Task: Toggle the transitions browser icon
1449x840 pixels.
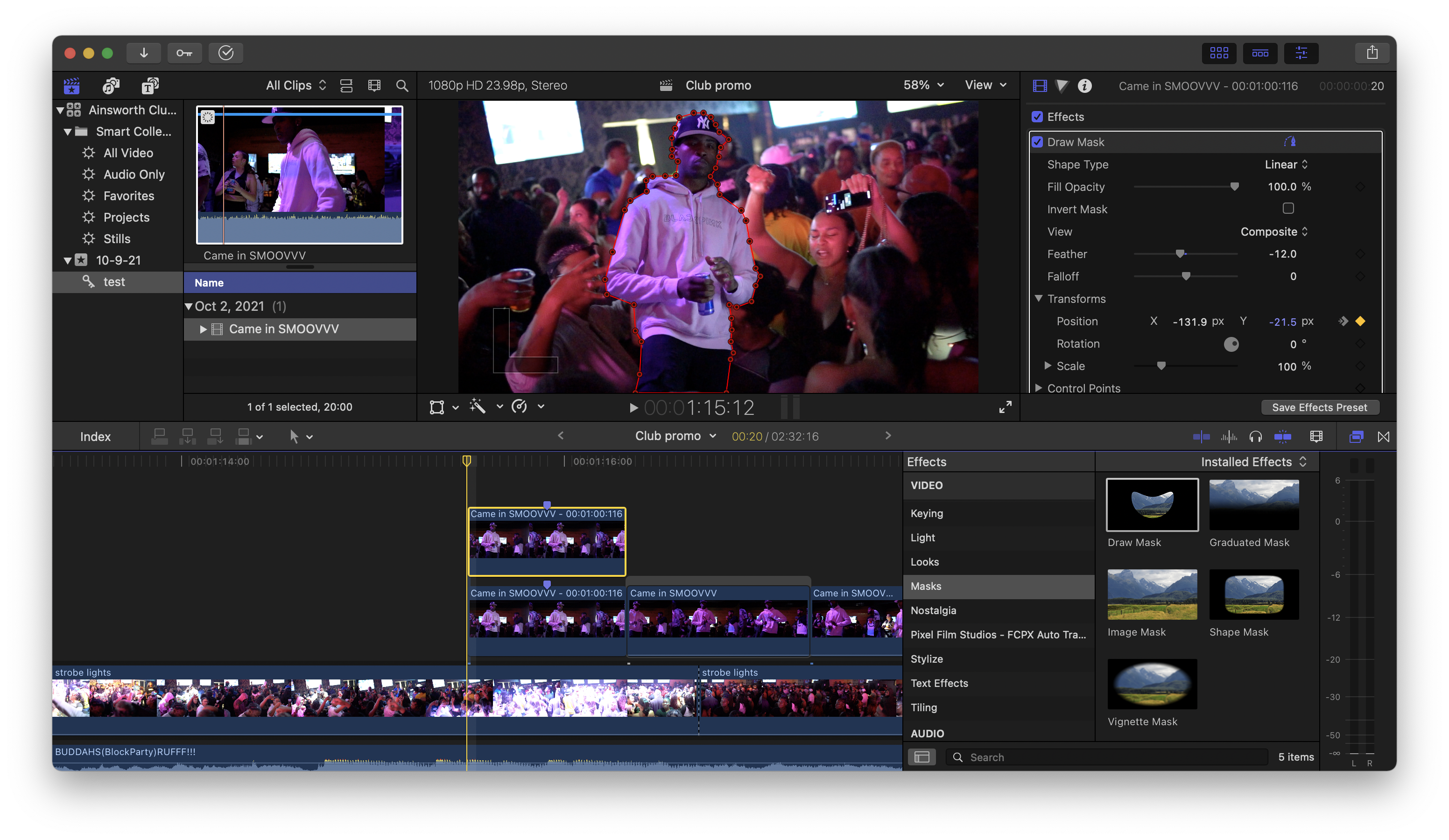Action: pyautogui.click(x=1384, y=436)
